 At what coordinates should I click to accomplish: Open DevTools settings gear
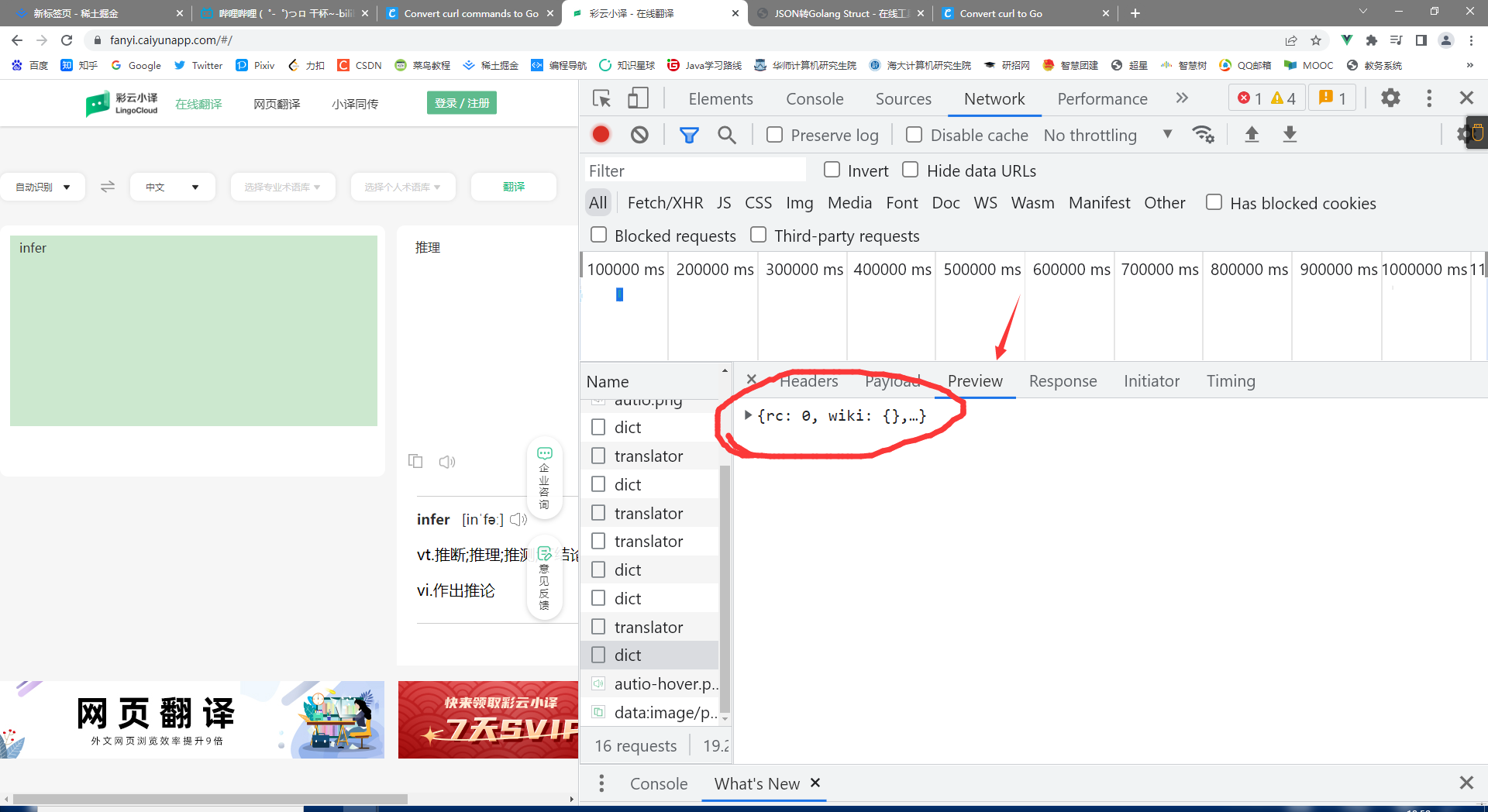tap(1390, 98)
